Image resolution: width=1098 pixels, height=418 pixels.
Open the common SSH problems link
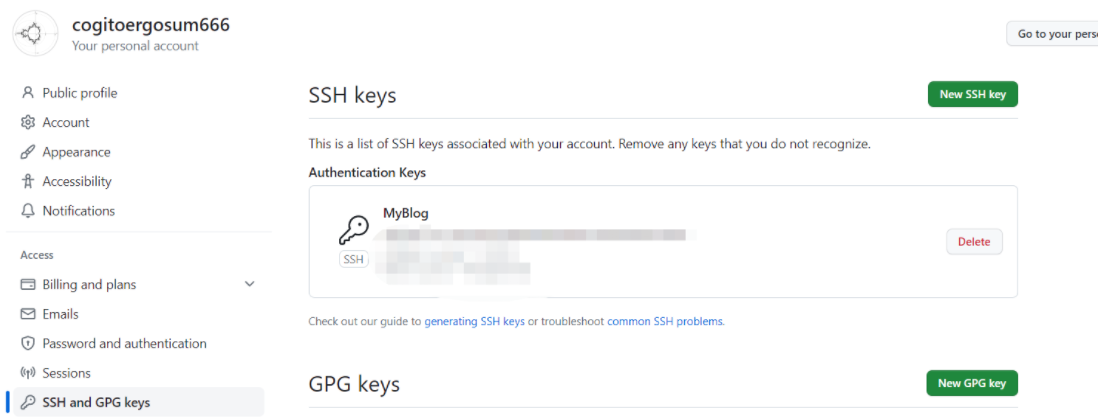click(664, 322)
